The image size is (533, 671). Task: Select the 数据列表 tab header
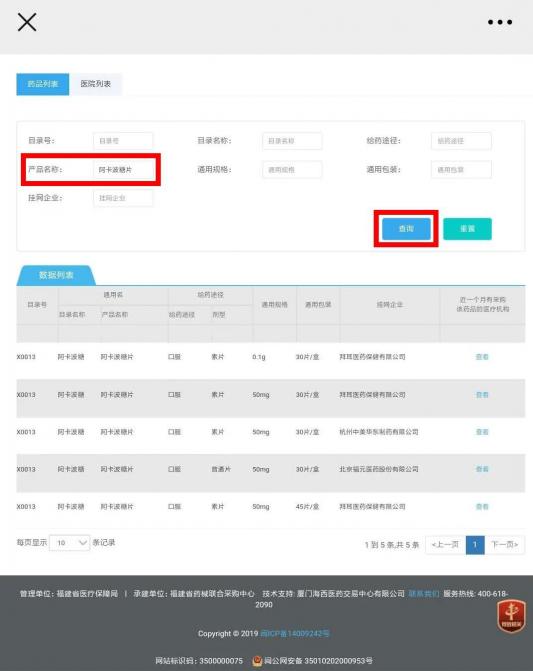coord(56,275)
